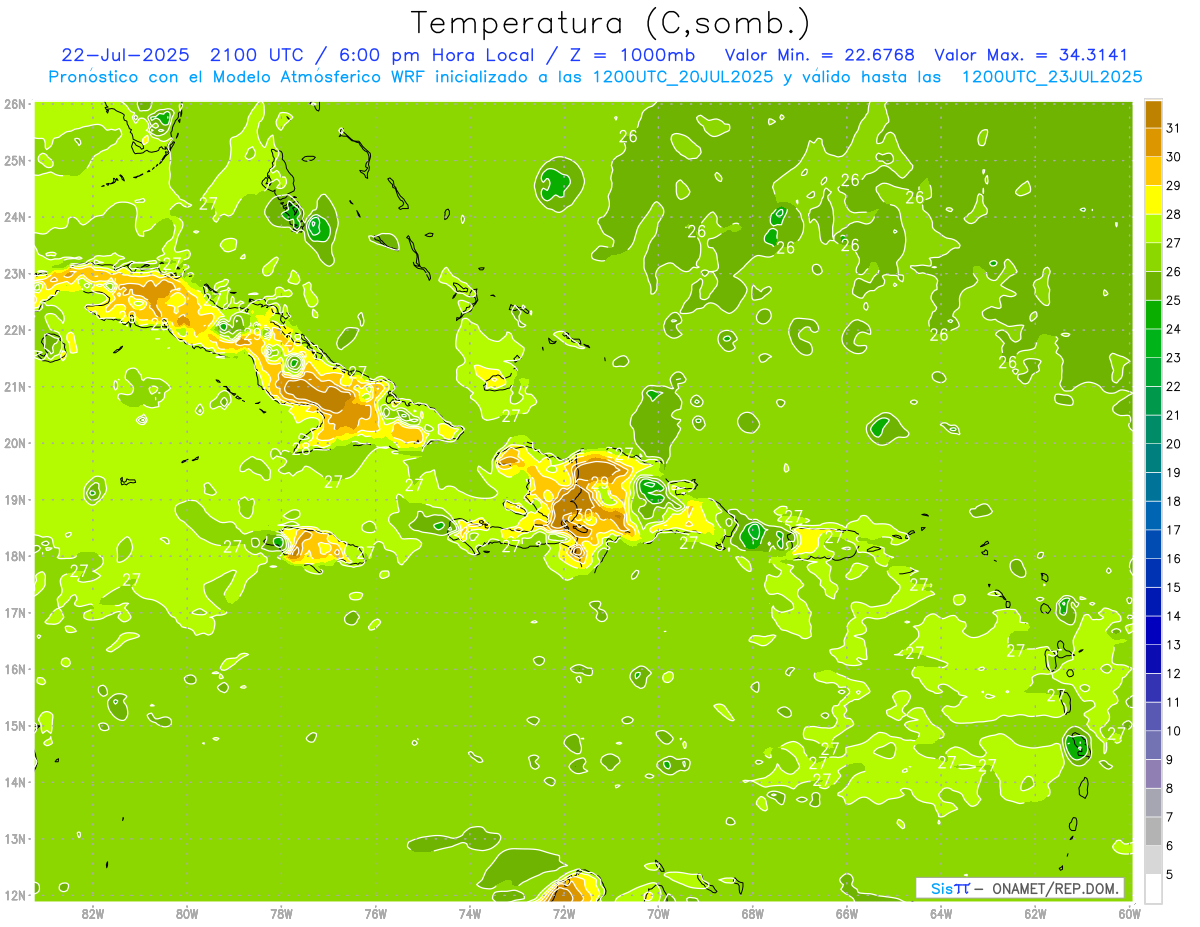Click the "Valor Max. = 34.3141" text

coord(1032,55)
